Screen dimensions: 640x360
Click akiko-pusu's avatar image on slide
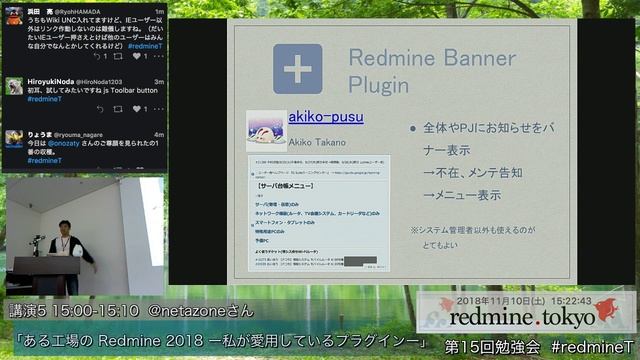[267, 131]
